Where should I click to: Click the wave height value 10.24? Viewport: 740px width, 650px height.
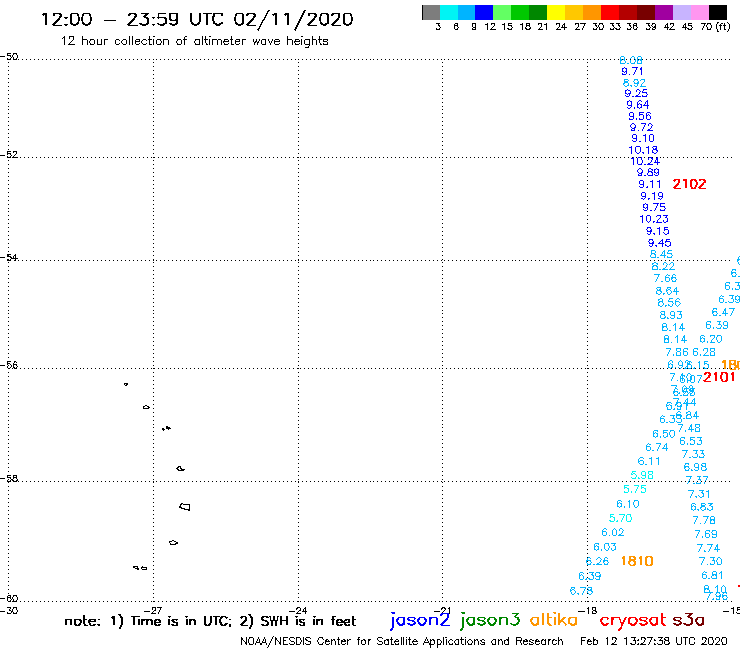tap(645, 161)
